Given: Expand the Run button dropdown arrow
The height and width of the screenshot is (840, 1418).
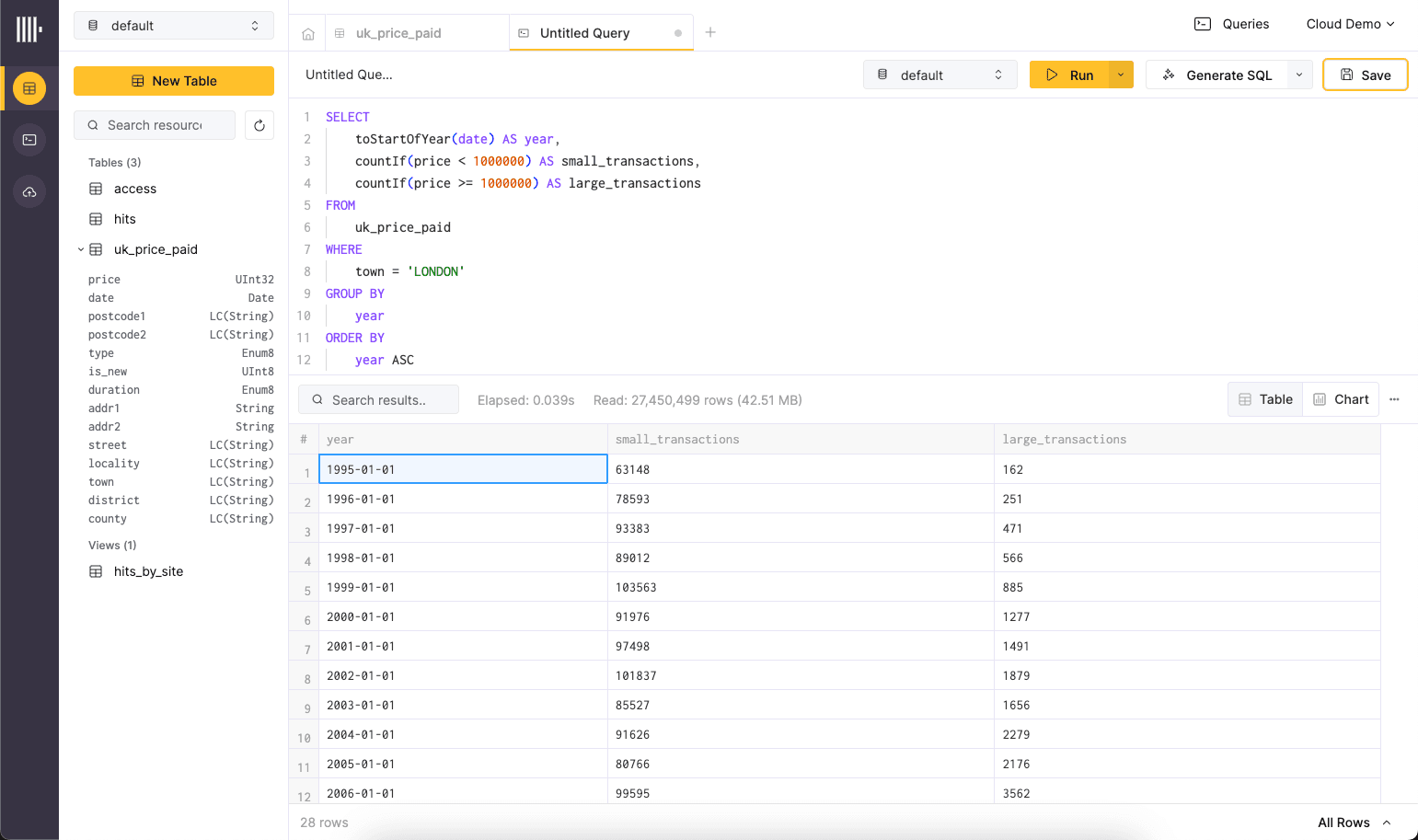Looking at the screenshot, I should click(1121, 75).
